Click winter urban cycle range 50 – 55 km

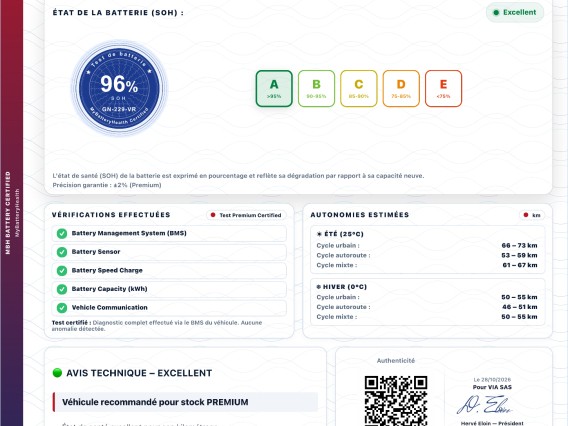[519, 297]
